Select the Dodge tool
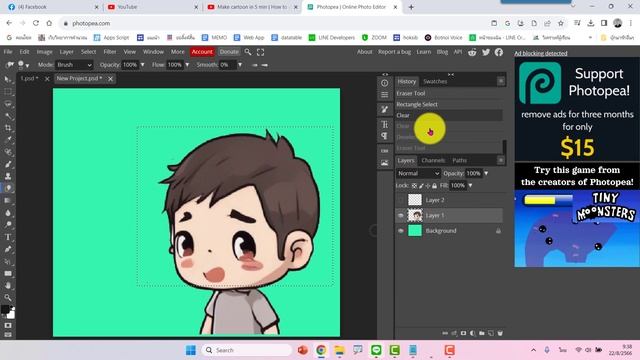This screenshot has width=640, height=360. (8, 224)
